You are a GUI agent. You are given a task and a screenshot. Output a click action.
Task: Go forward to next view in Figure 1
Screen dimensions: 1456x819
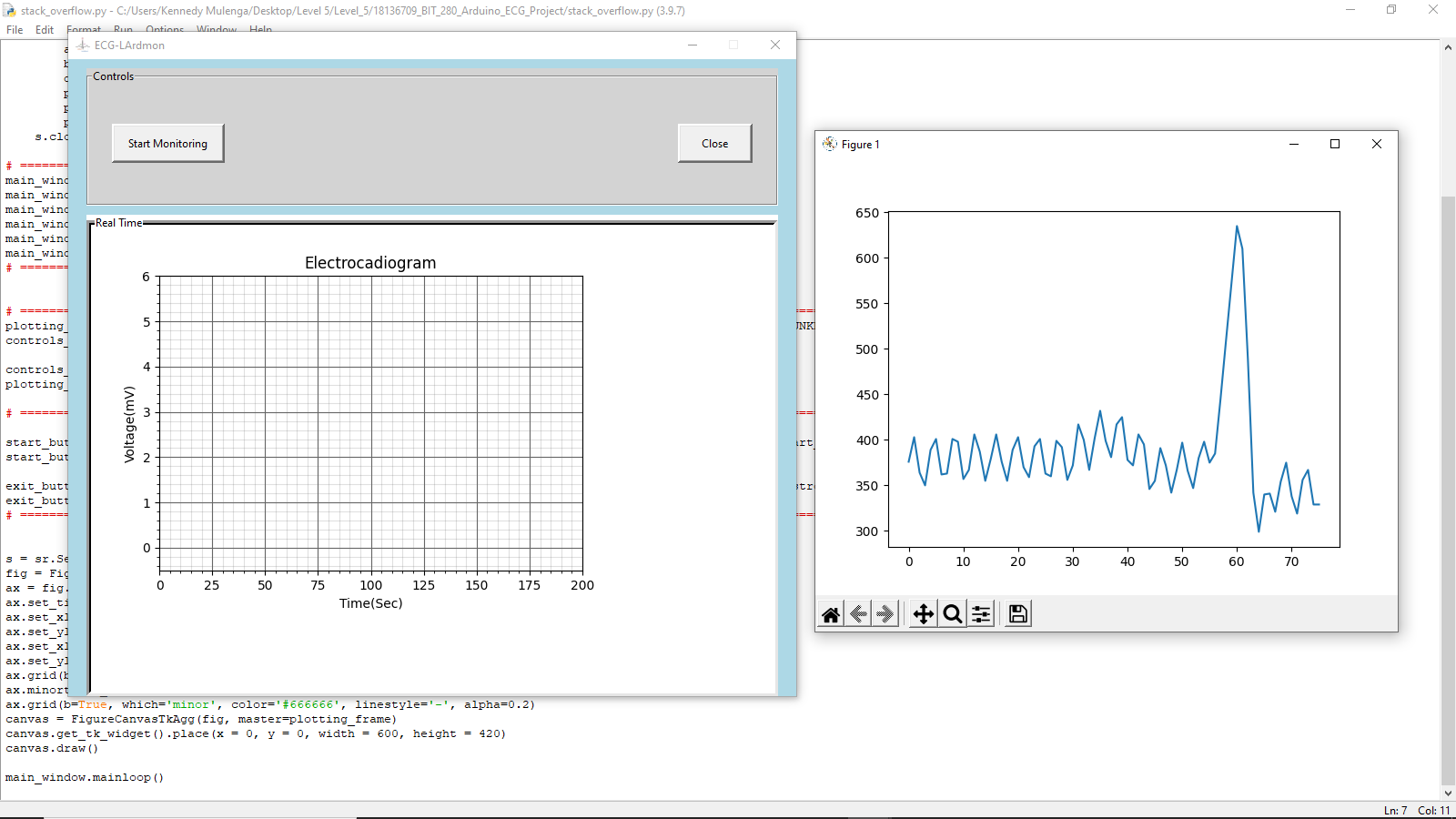885,614
